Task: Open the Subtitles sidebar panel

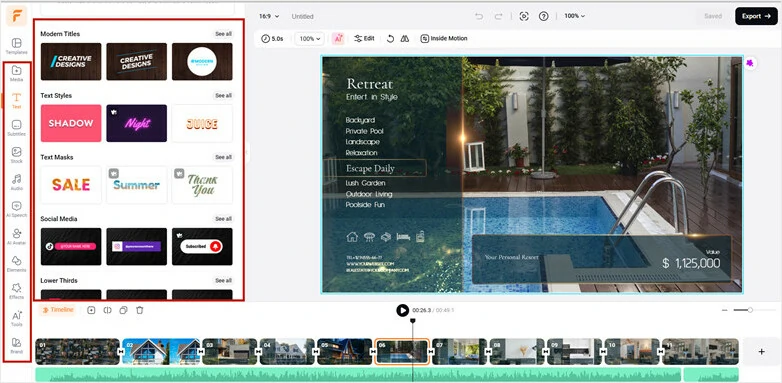Action: coord(16,128)
